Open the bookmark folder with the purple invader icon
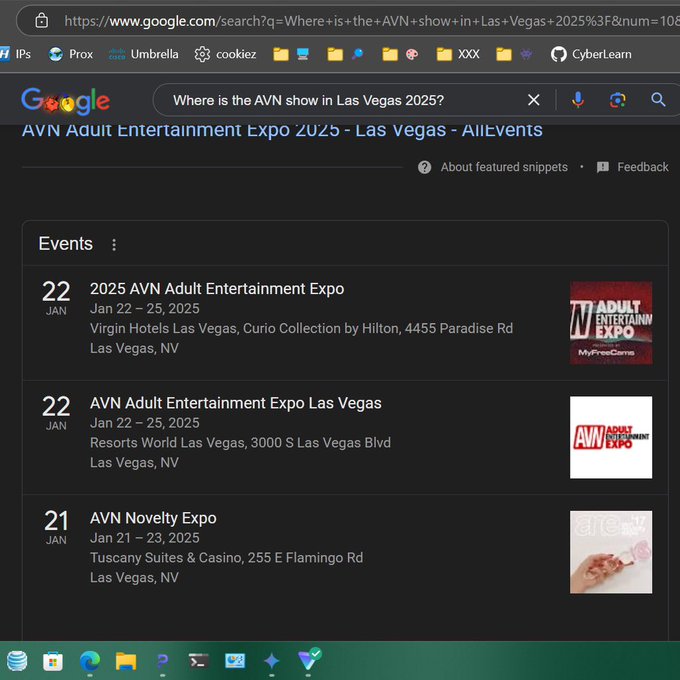This screenshot has height=680, width=680. (x=514, y=54)
